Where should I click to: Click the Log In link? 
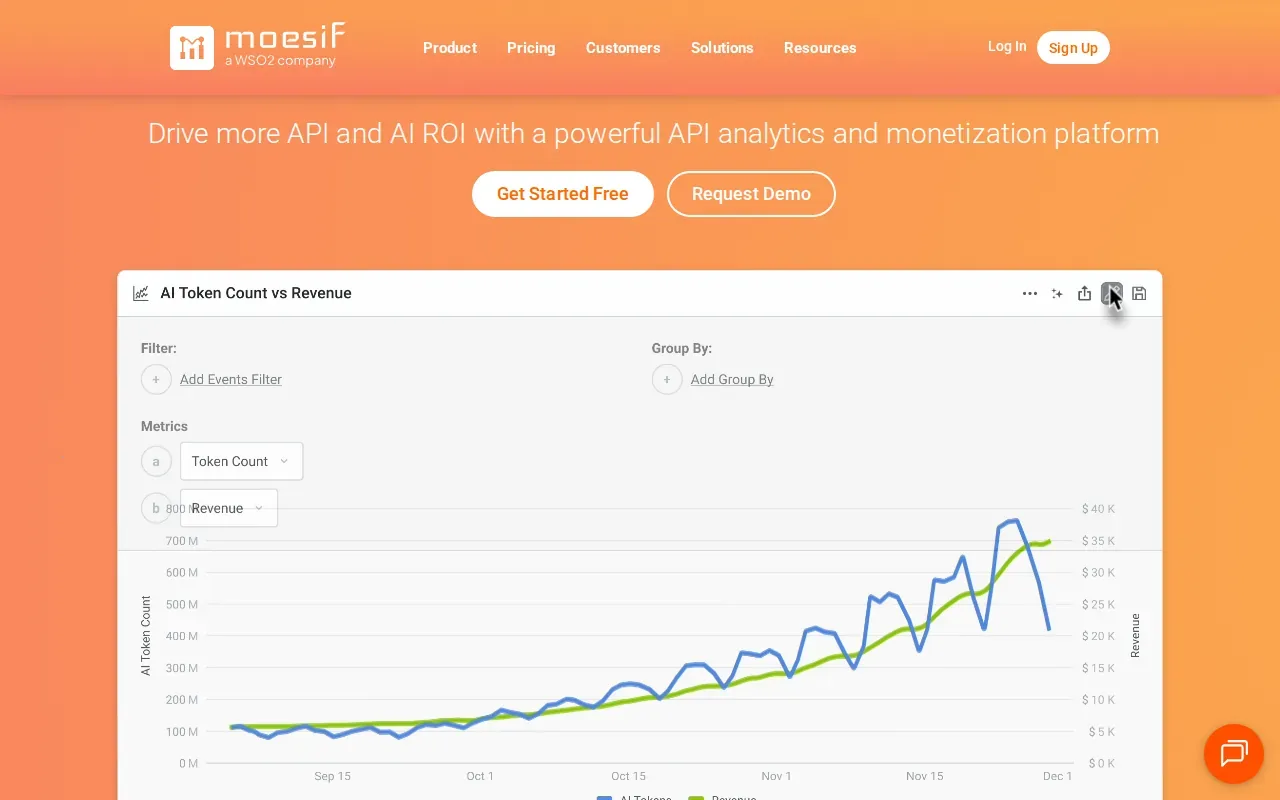point(1007,46)
